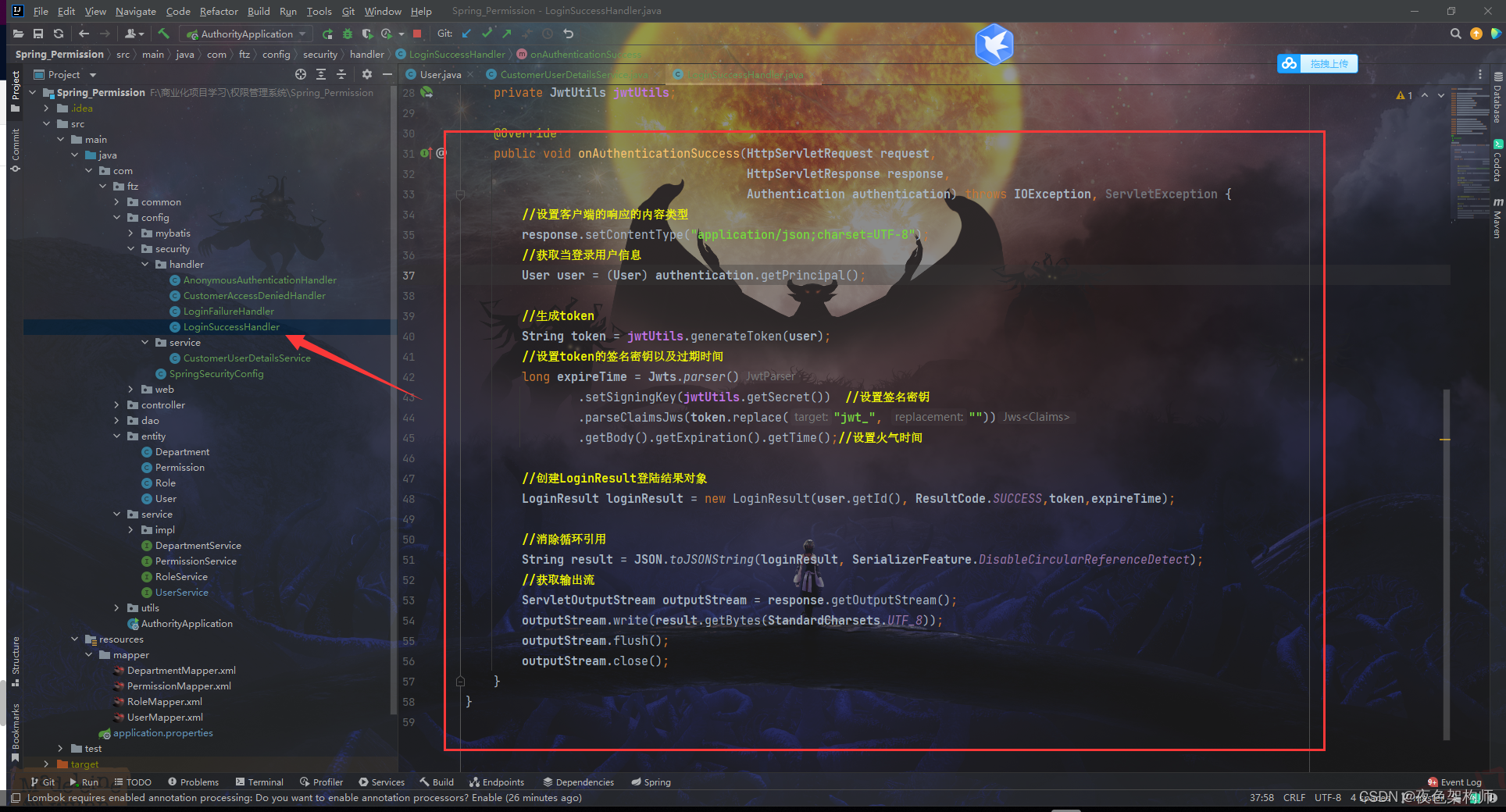Open the editor tabs more-options icon
The height and width of the screenshot is (812, 1506).
point(1479,74)
